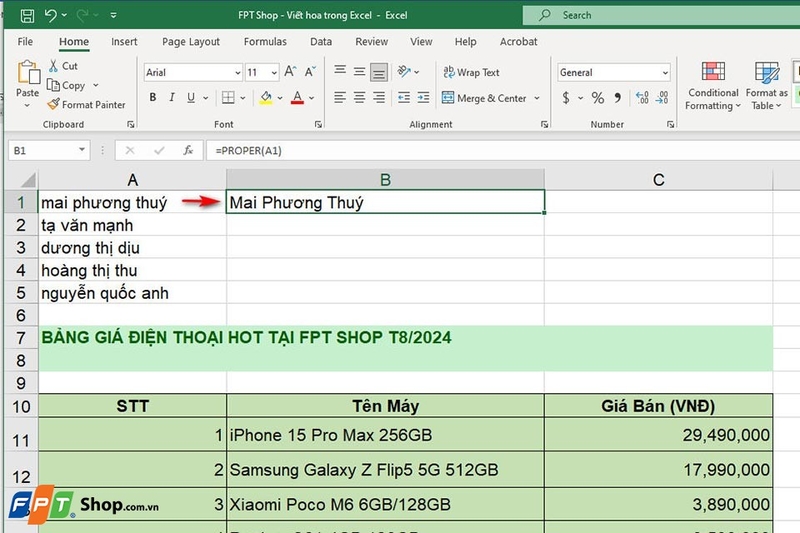Click the Copy button
The width and height of the screenshot is (800, 533).
[x=66, y=85]
